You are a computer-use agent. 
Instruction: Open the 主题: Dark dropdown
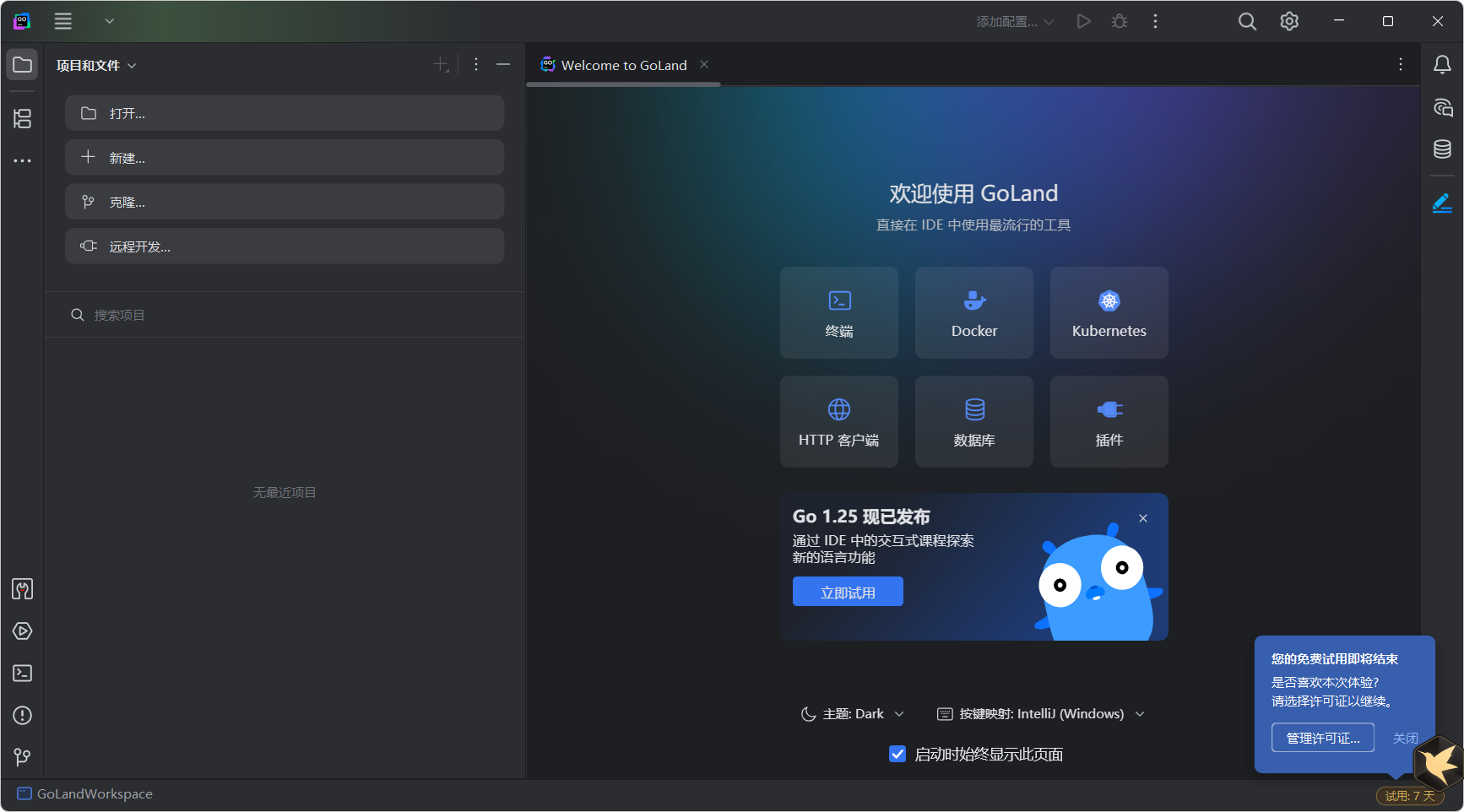853,714
